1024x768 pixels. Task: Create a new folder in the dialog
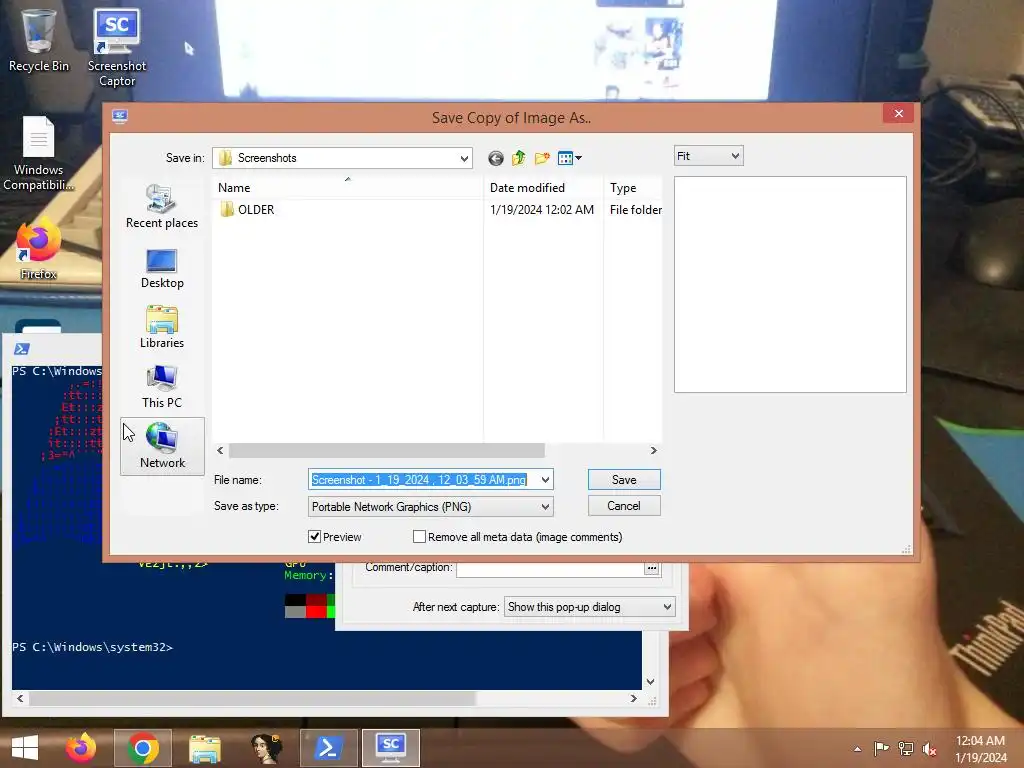(x=542, y=158)
